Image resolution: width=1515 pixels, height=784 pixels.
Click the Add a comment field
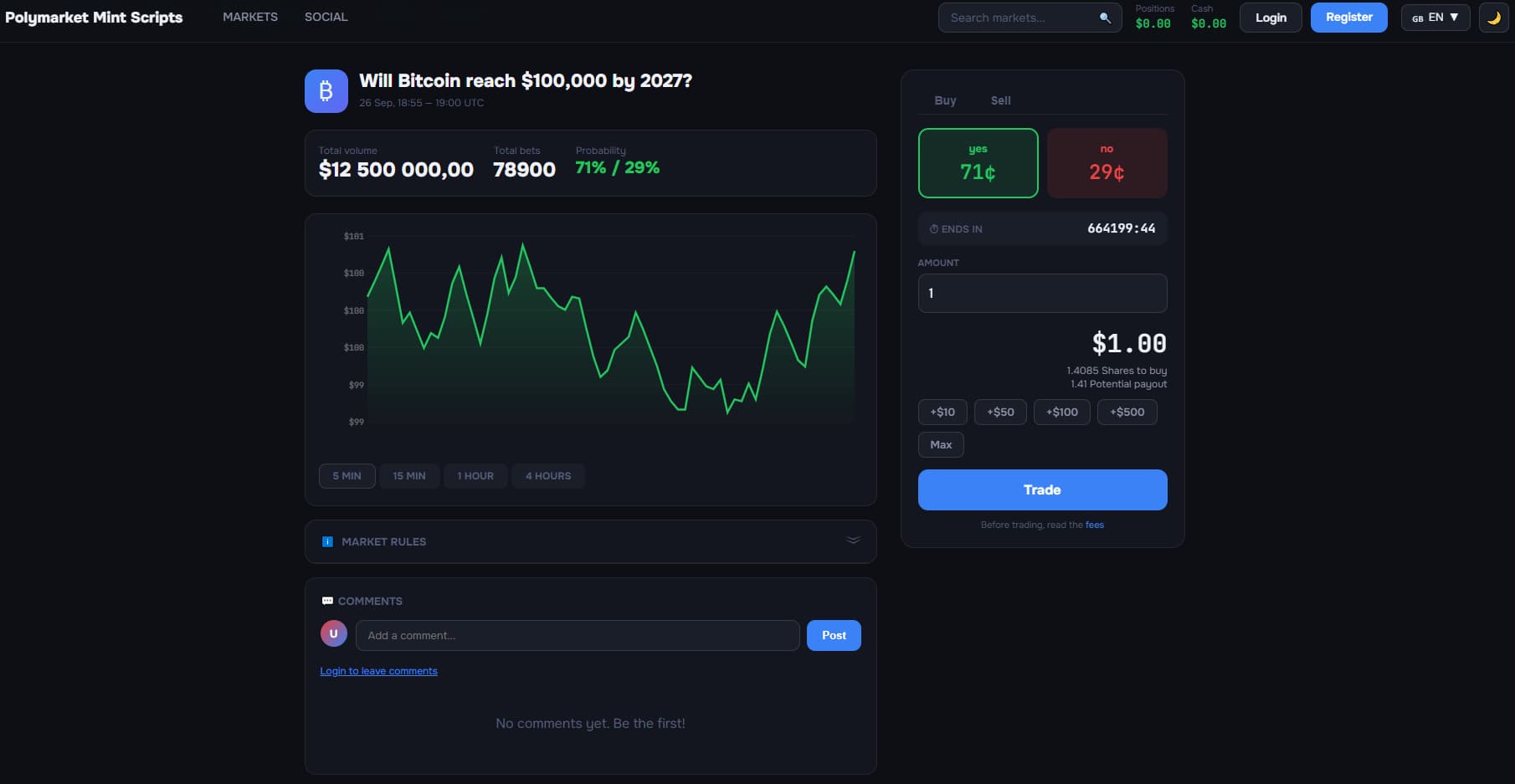(578, 636)
